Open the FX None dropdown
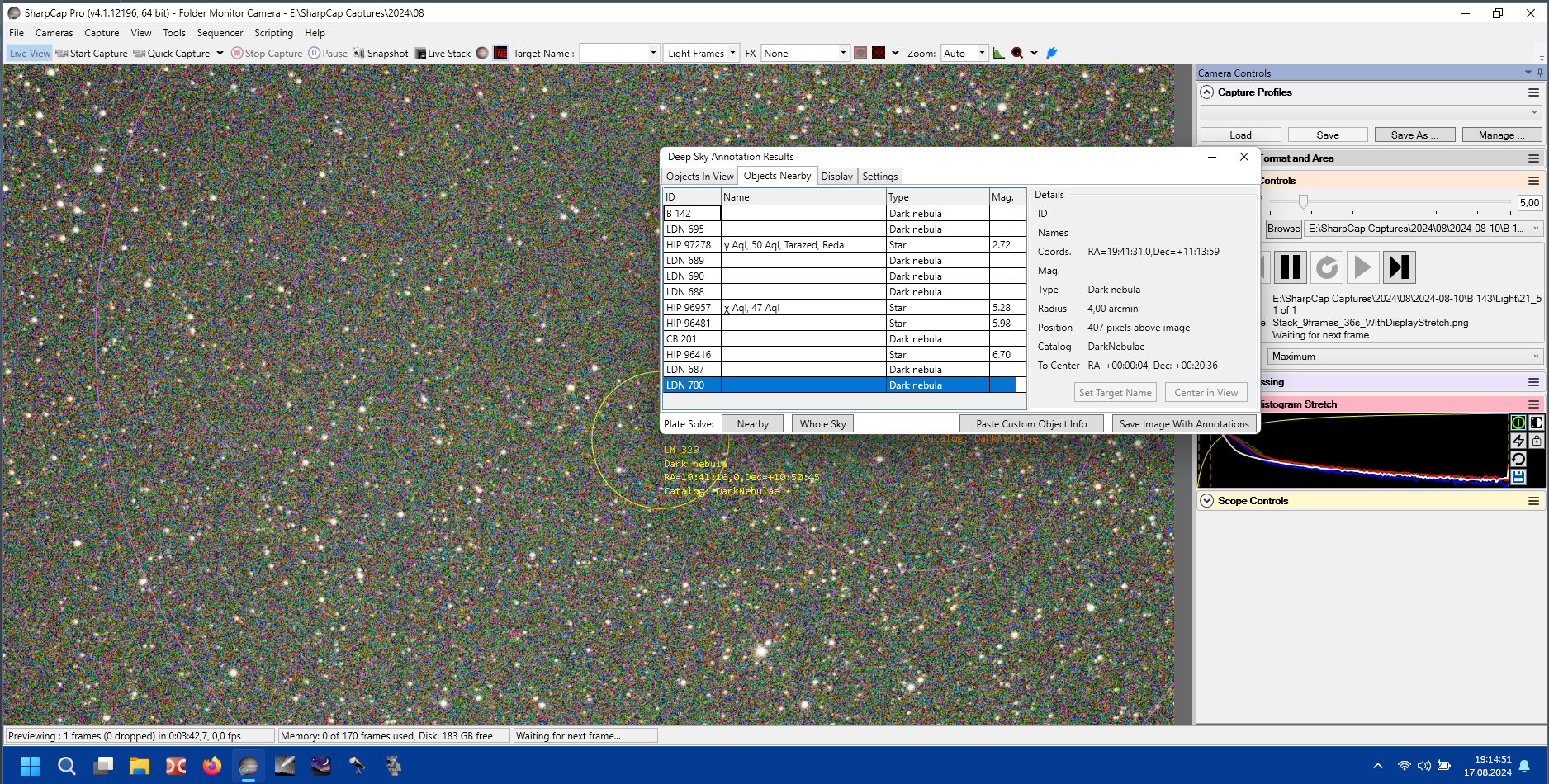The image size is (1549, 784). (843, 54)
